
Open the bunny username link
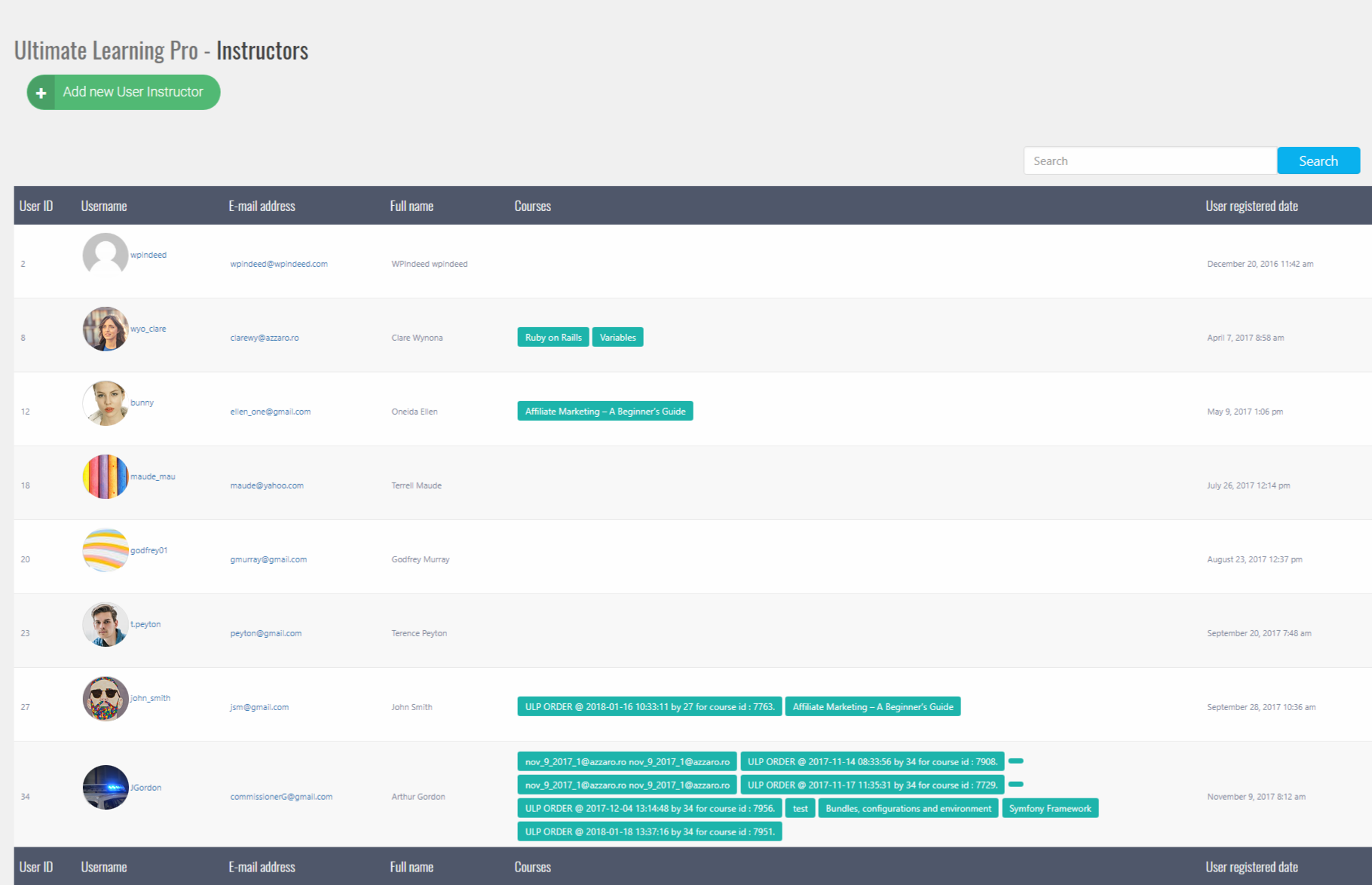coord(142,403)
